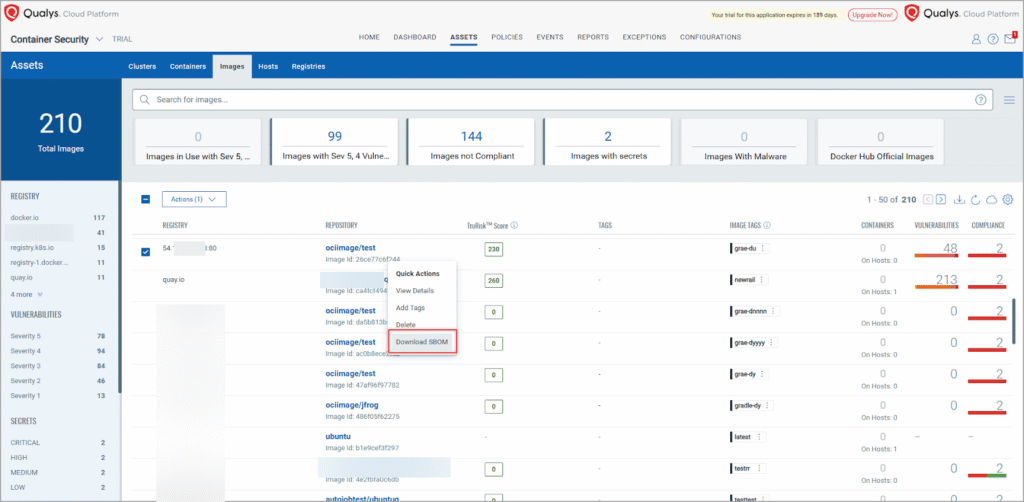Open the Actions (1) dropdown
1024x502 pixels.
point(194,199)
